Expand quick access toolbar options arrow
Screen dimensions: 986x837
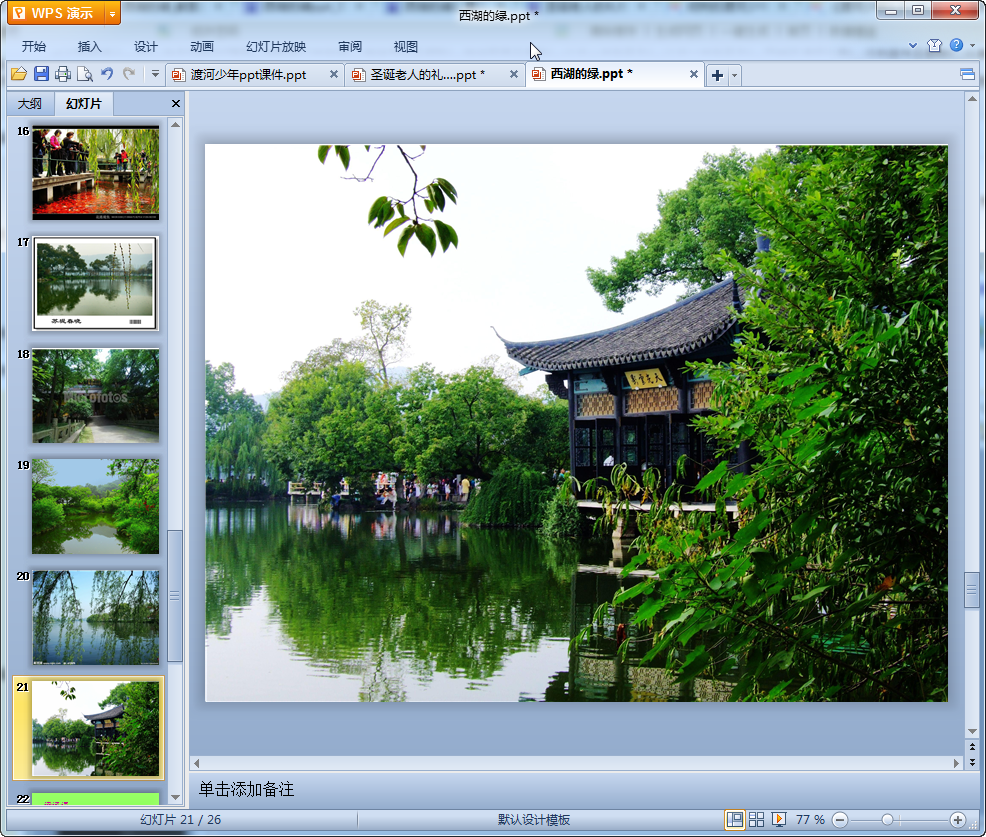pyautogui.click(x=155, y=74)
